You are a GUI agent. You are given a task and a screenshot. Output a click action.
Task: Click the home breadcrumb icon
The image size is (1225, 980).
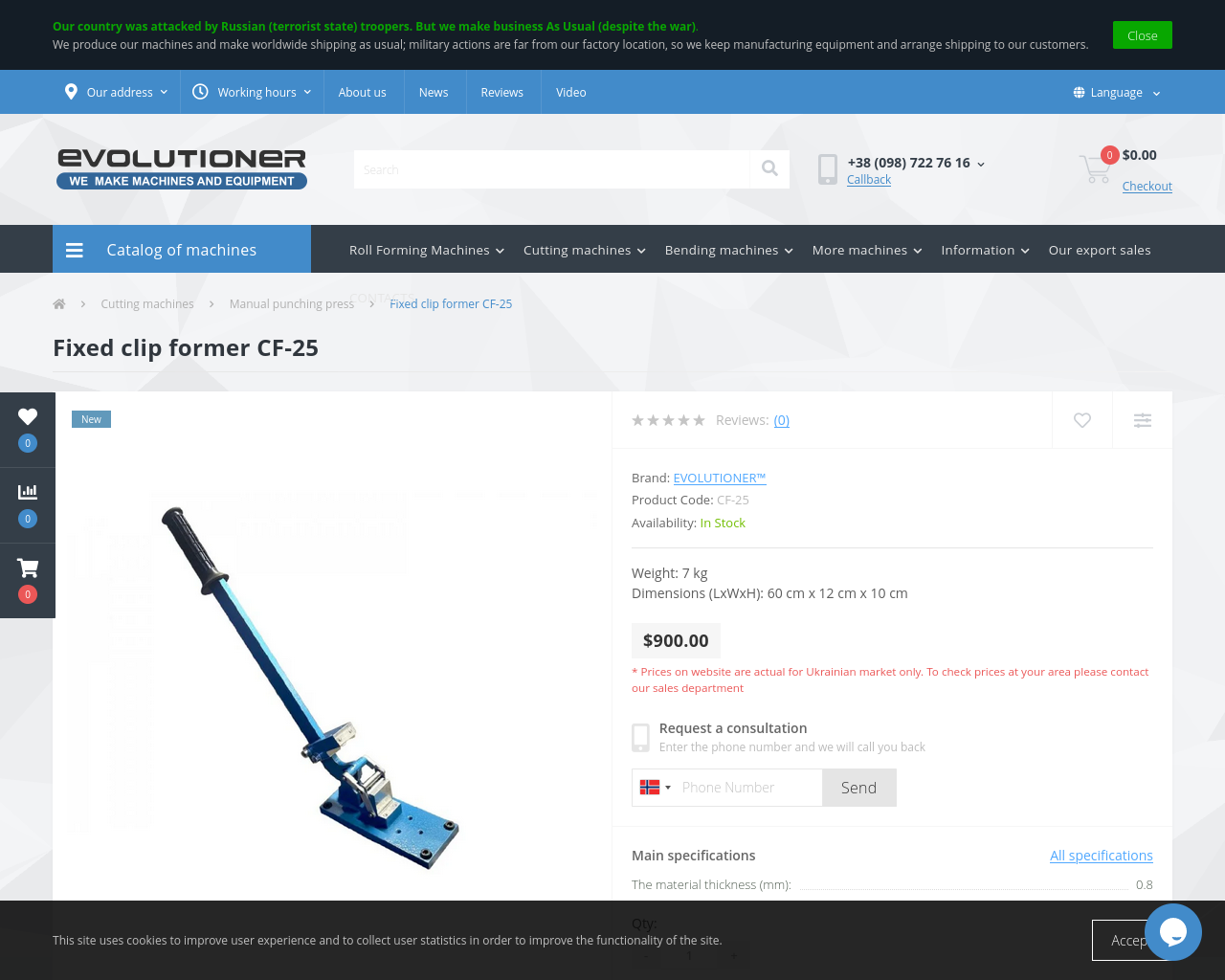pos(59,303)
